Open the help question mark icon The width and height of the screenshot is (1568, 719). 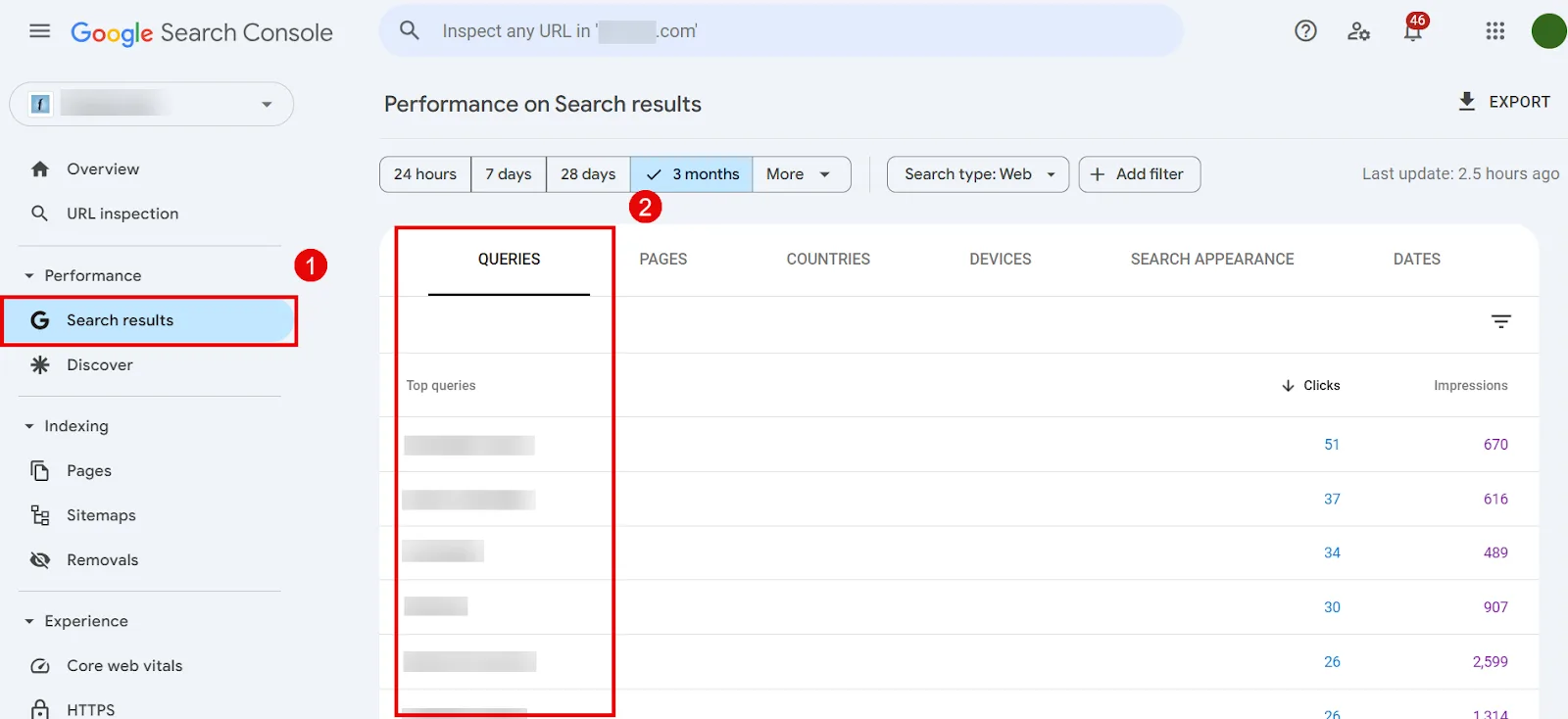click(1305, 31)
